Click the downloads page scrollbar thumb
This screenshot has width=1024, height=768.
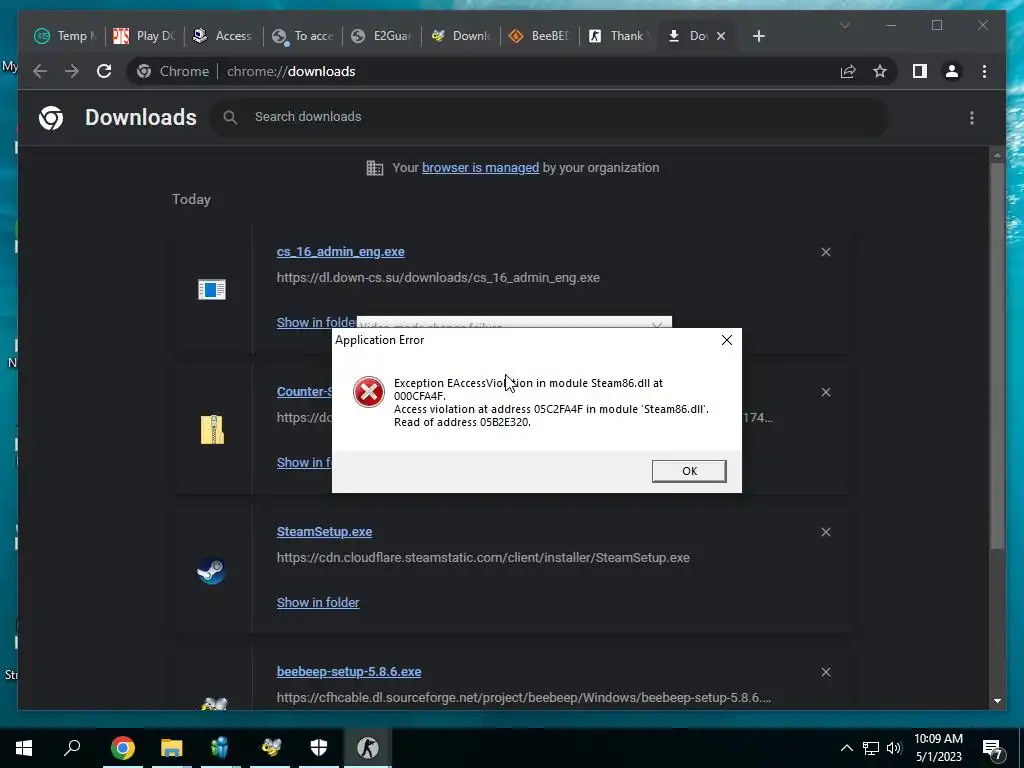click(x=997, y=356)
